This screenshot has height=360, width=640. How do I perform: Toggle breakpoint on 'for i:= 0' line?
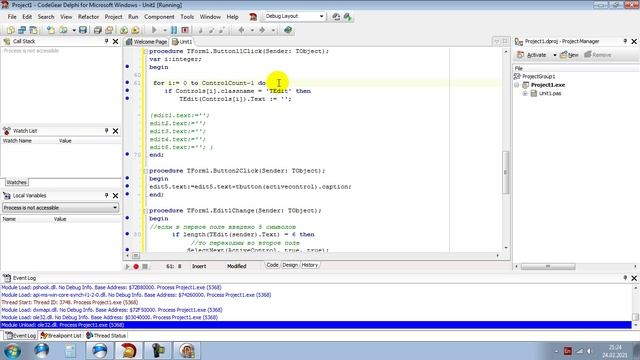127,83
